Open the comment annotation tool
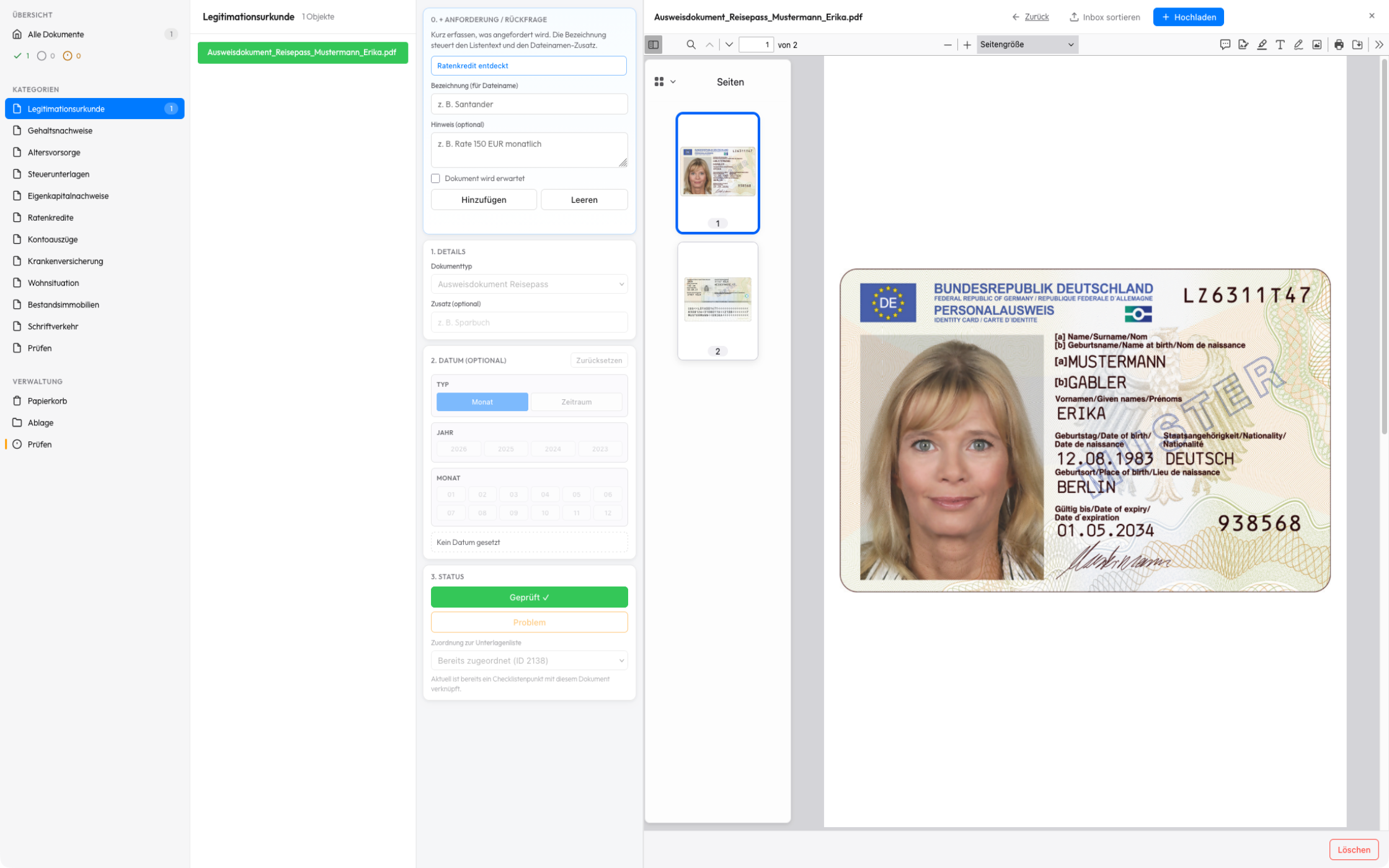 pyautogui.click(x=1225, y=45)
